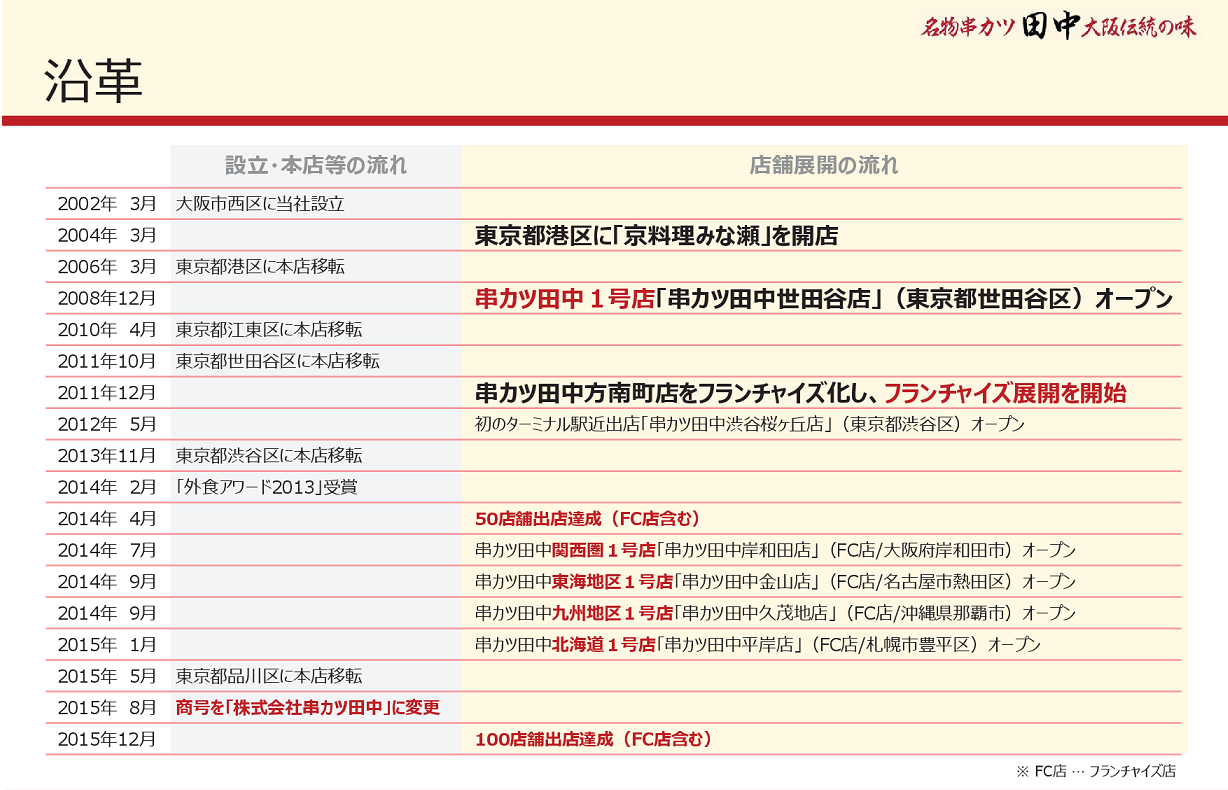
Task: Click the date 2004年 3月
Action: coord(107,235)
